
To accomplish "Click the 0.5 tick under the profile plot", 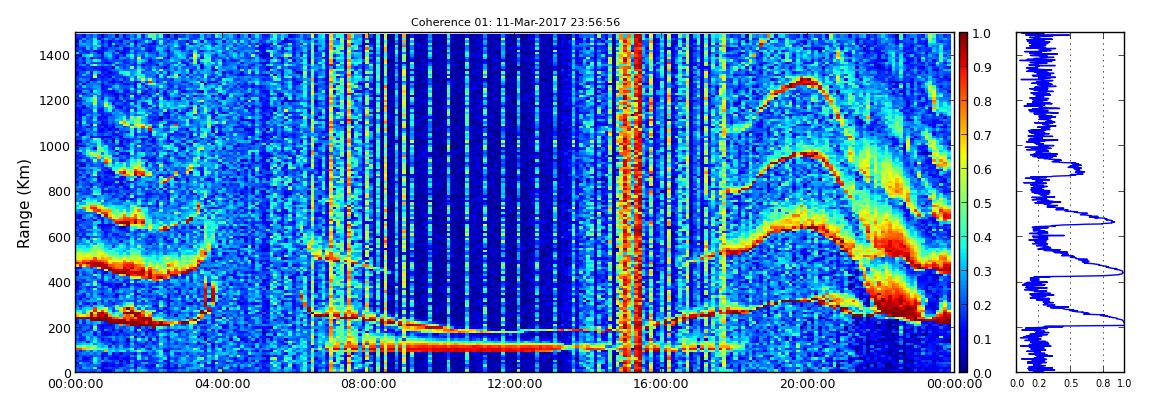I will pyautogui.click(x=1070, y=383).
